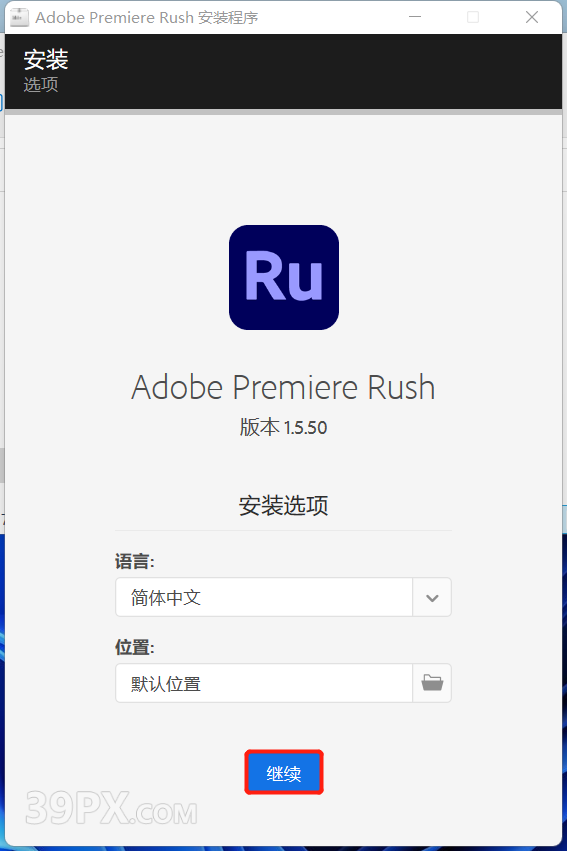Close the Adobe Premiere Rush installer window
The height and width of the screenshot is (851, 567).
point(532,17)
